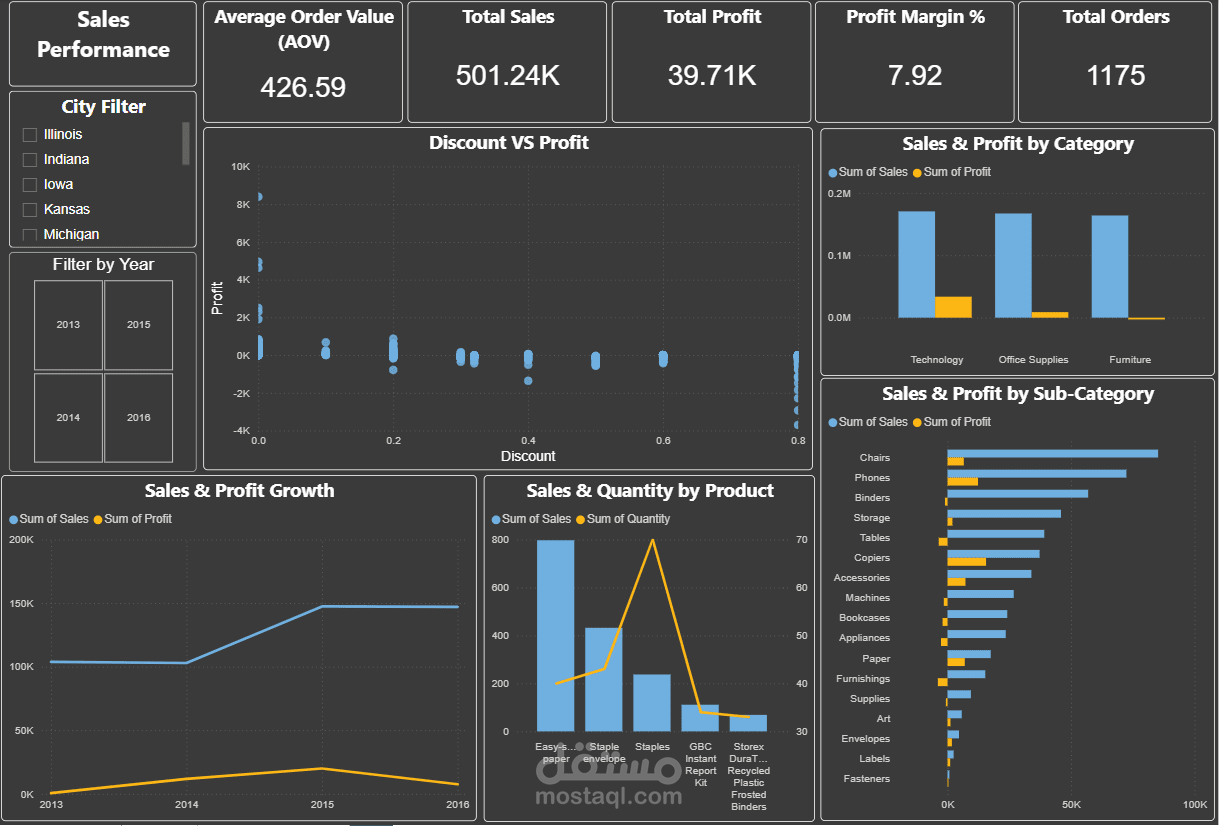The image size is (1219, 826).
Task: Select the top scatter point near 8K profit
Action: [259, 197]
